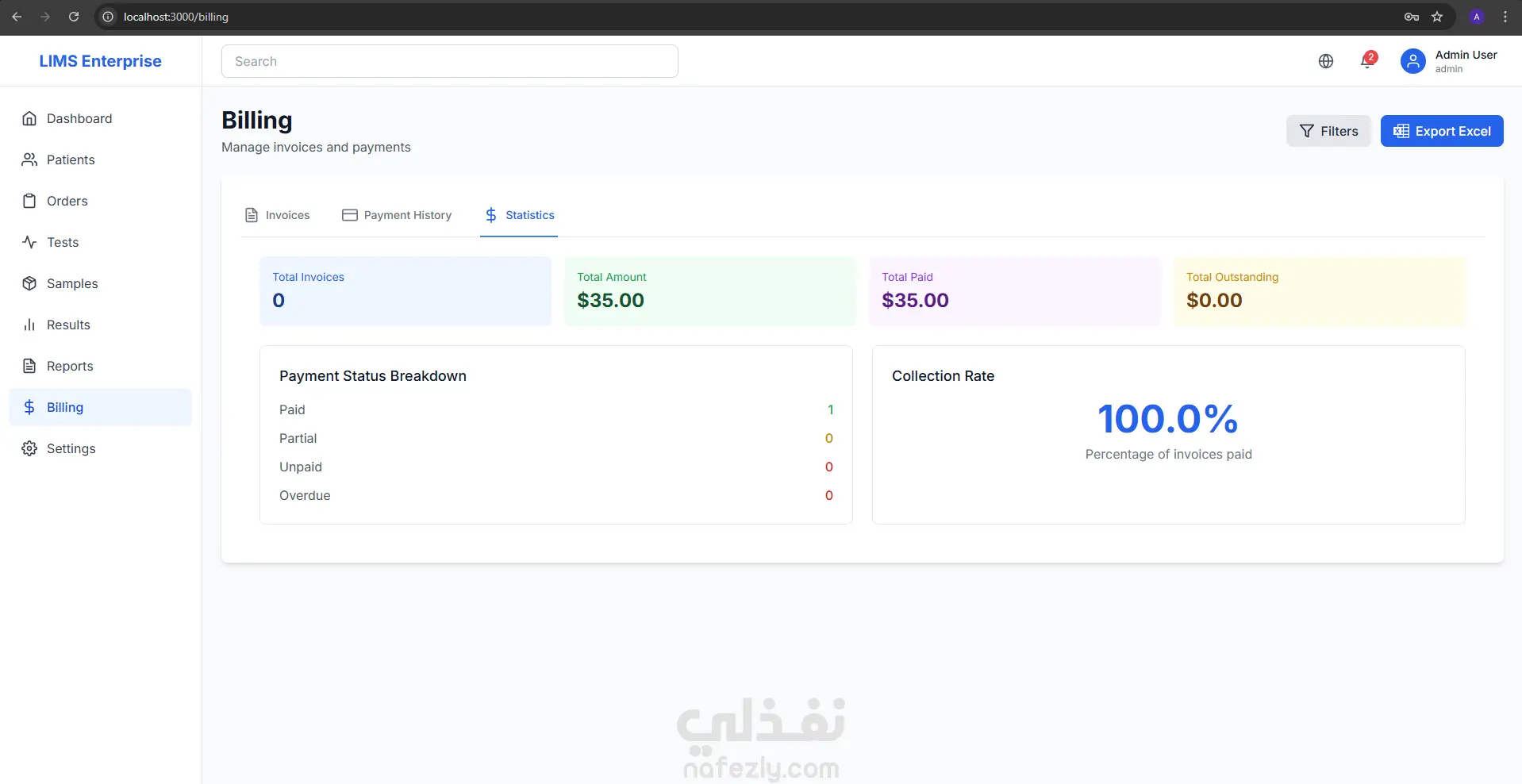The height and width of the screenshot is (784, 1522).
Task: Click the Partial row in the breakdown
Action: click(x=556, y=438)
